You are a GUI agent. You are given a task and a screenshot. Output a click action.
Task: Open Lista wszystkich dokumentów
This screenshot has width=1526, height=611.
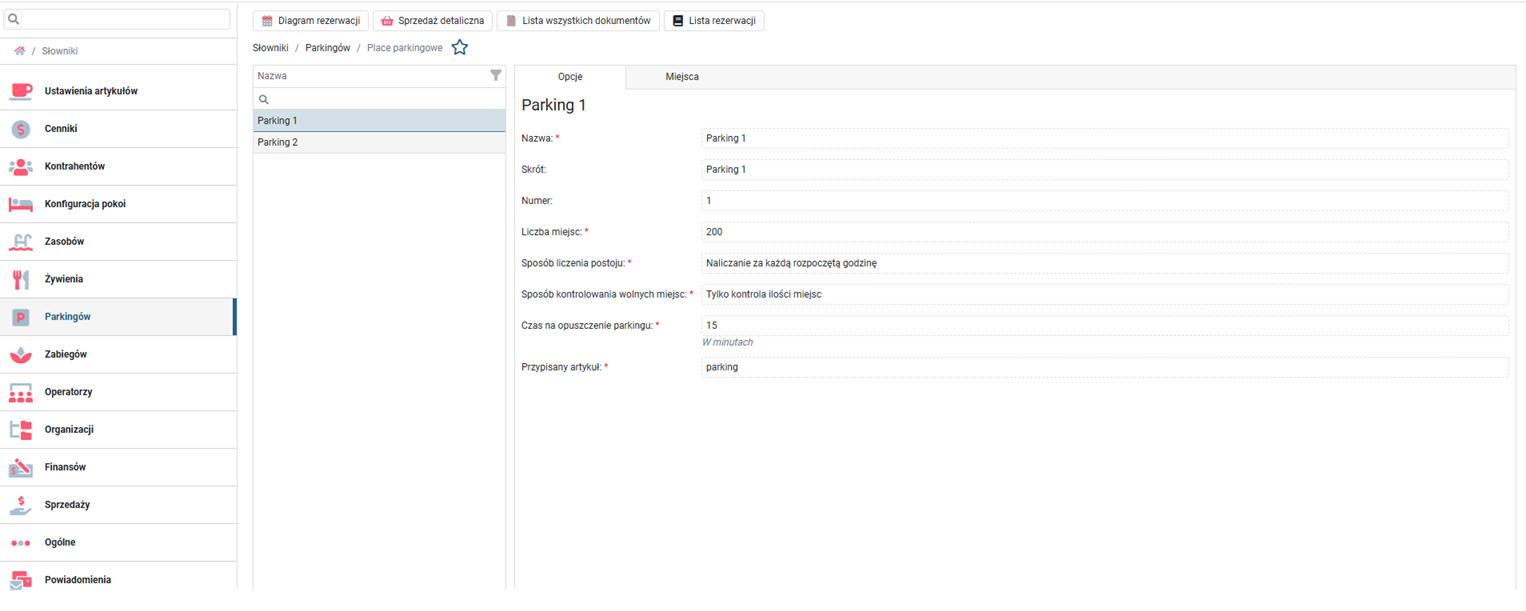pos(578,21)
